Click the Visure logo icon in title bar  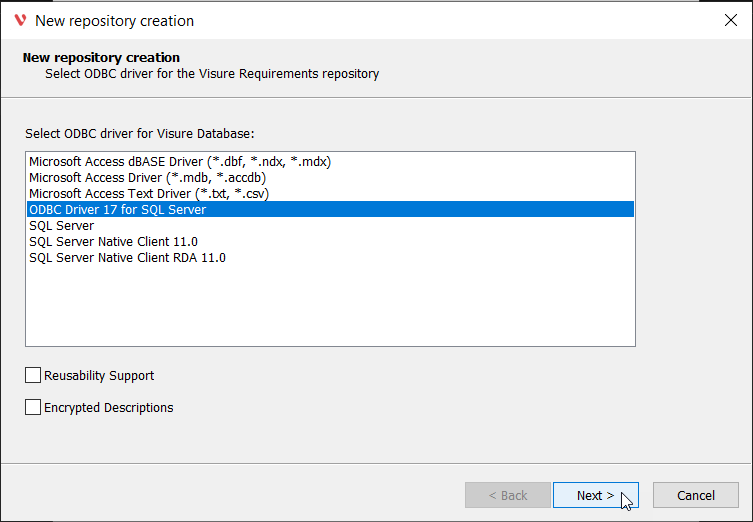tap(20, 20)
